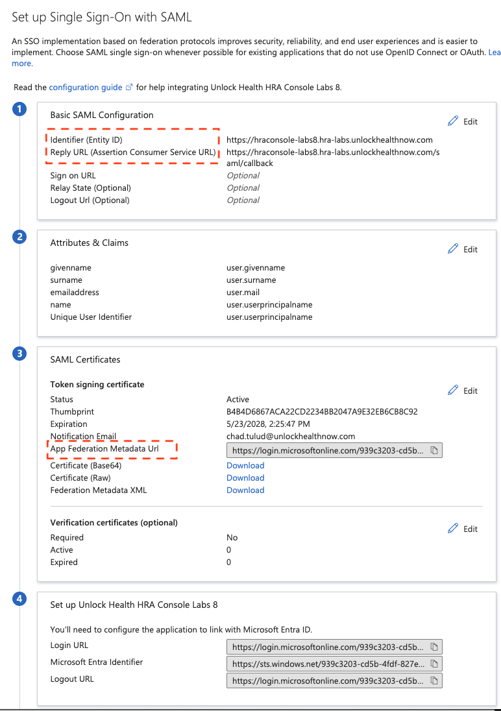Download the Federation Metadata XML
Image resolution: width=501 pixels, height=711 pixels.
tap(245, 490)
